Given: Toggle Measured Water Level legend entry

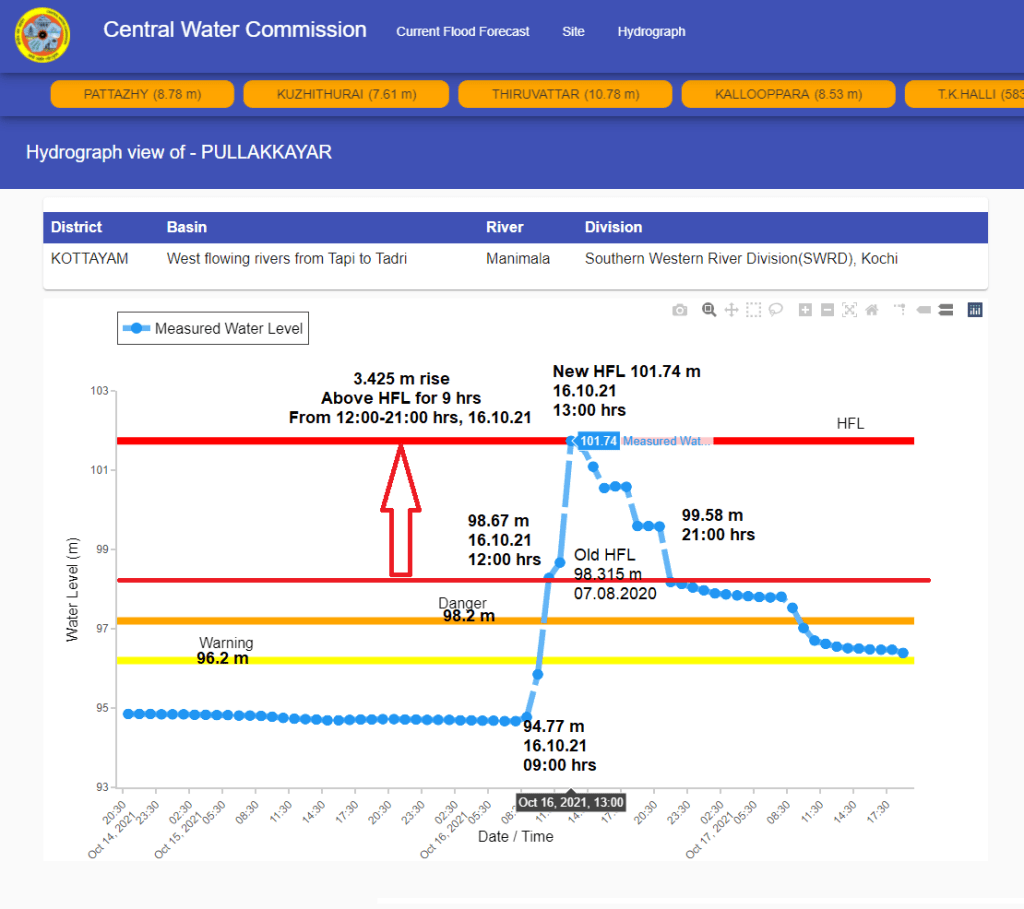Looking at the screenshot, I should pyautogui.click(x=213, y=328).
